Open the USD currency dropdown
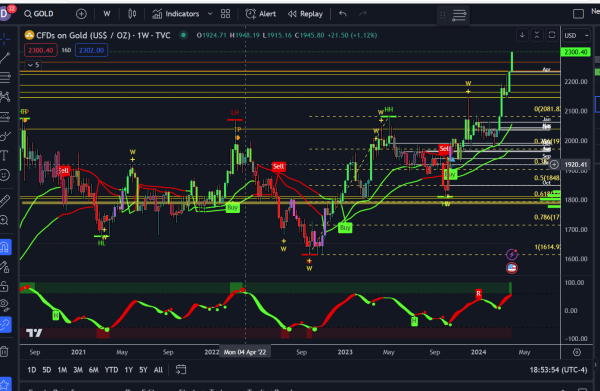The width and height of the screenshot is (600, 391). click(576, 36)
